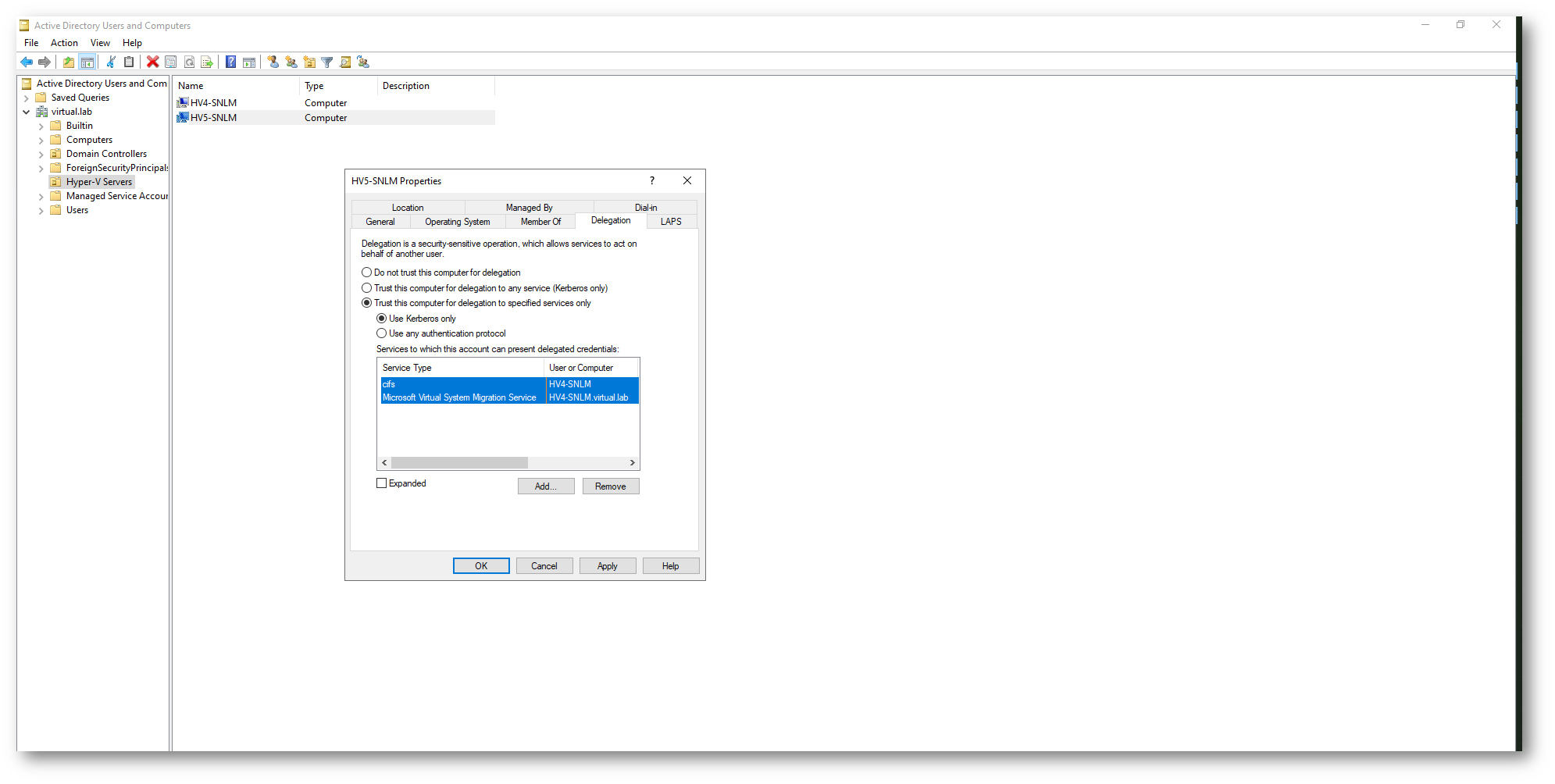Create a new organizational unit via folder-star icon
The height and width of the screenshot is (784, 1555).
(309, 62)
